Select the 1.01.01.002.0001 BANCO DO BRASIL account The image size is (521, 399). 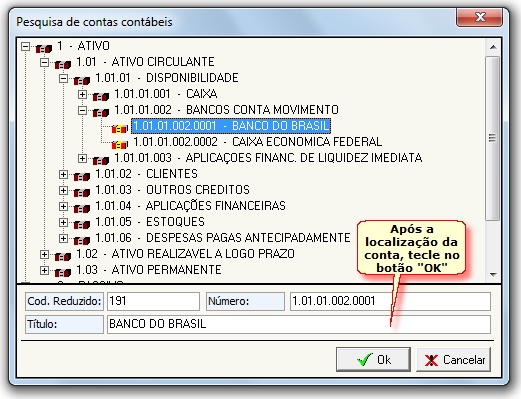point(231,126)
